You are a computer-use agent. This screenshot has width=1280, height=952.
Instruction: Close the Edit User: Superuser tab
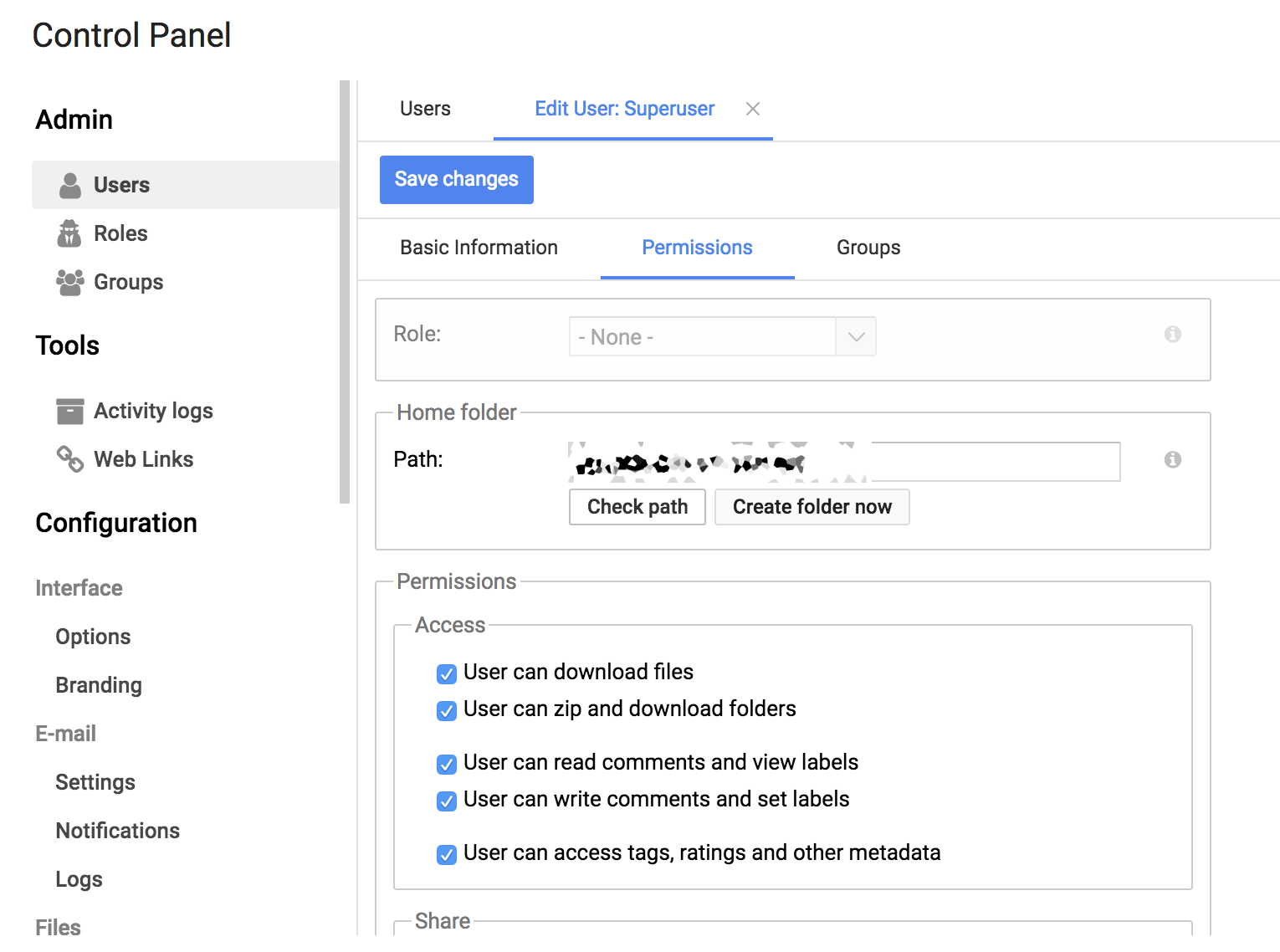pos(753,109)
